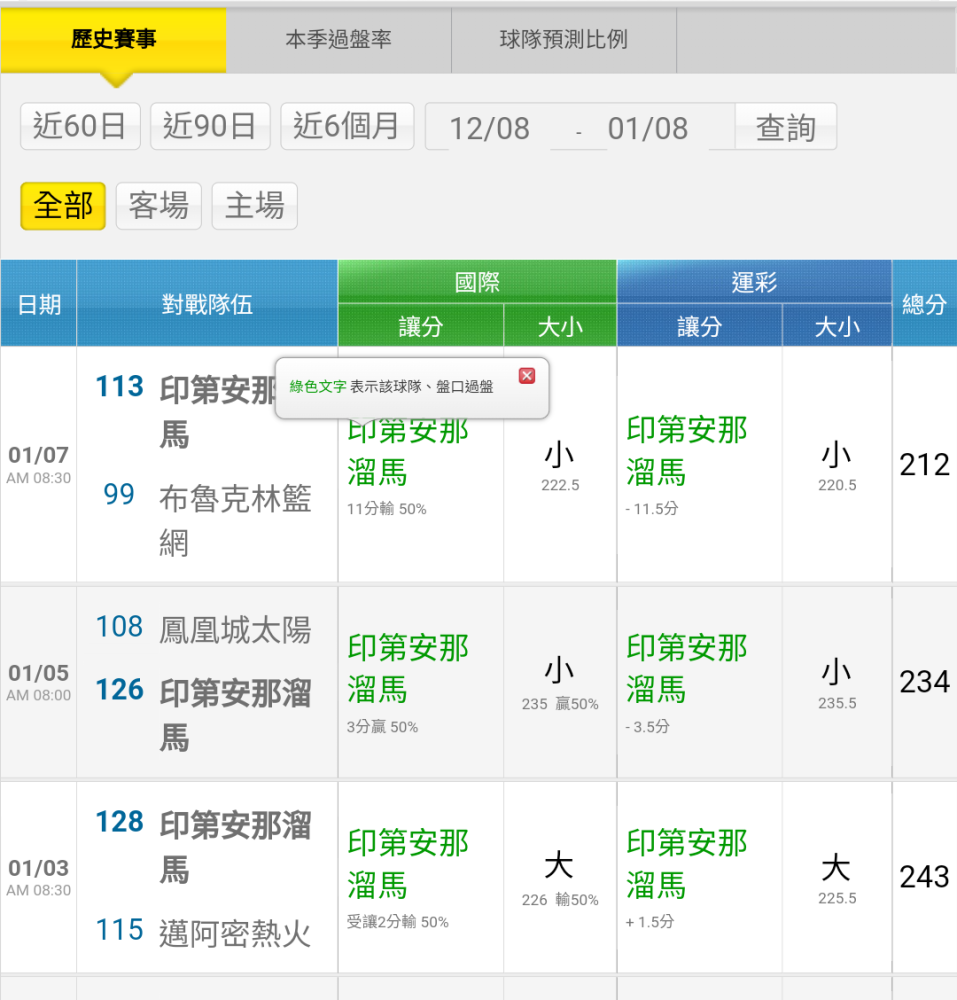Click the 大小 header under 運彩
Image resolution: width=957 pixels, height=1000 pixels.
coord(837,326)
